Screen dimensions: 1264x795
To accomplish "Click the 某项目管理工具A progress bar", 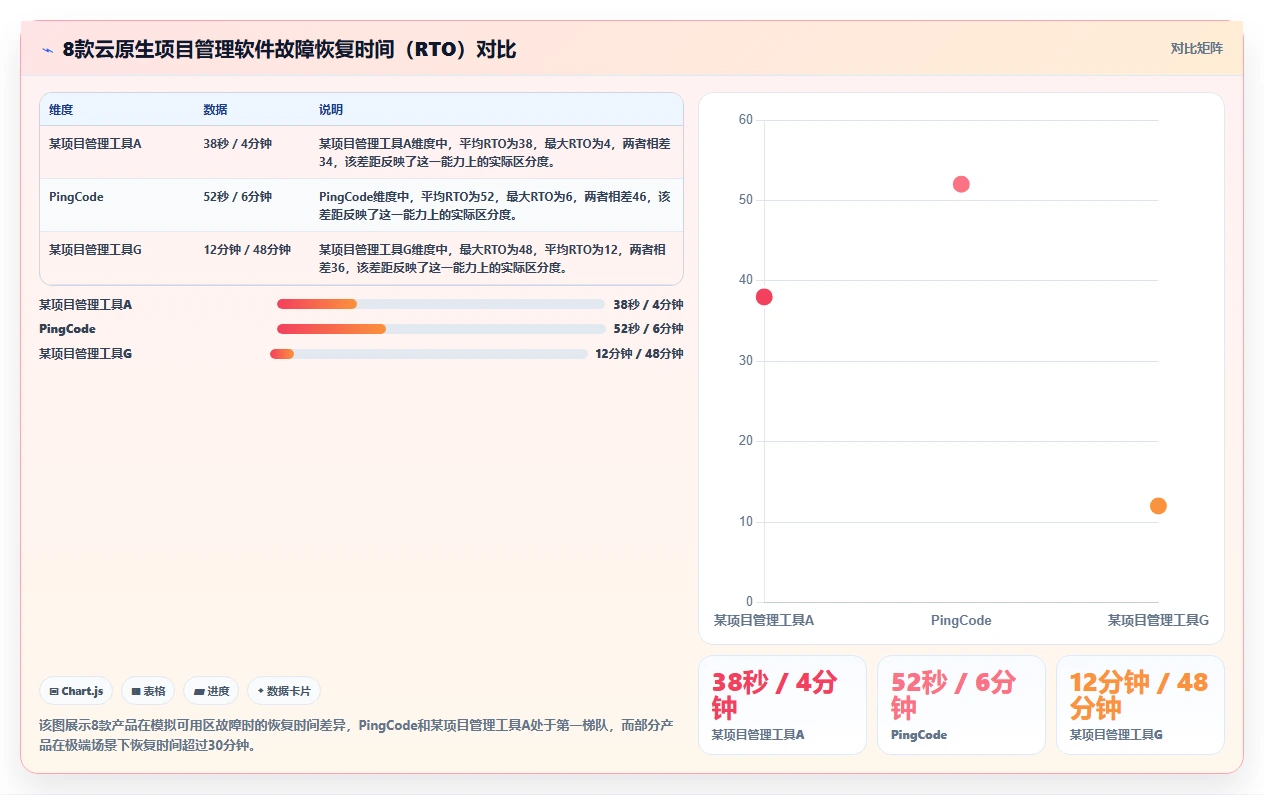I will point(441,304).
